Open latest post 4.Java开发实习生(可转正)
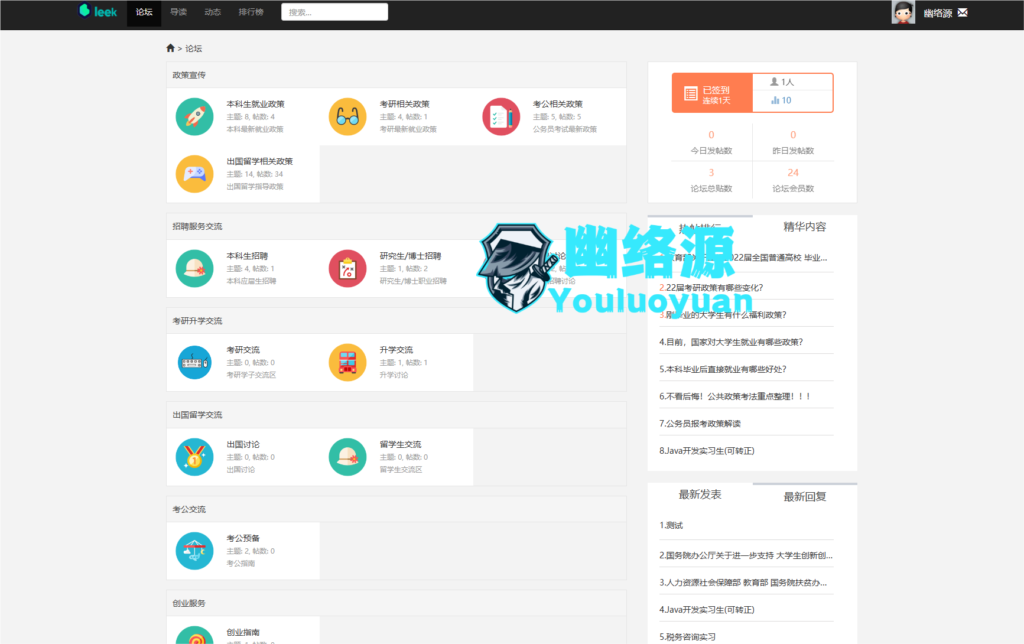The height and width of the screenshot is (644, 1024). [707, 610]
